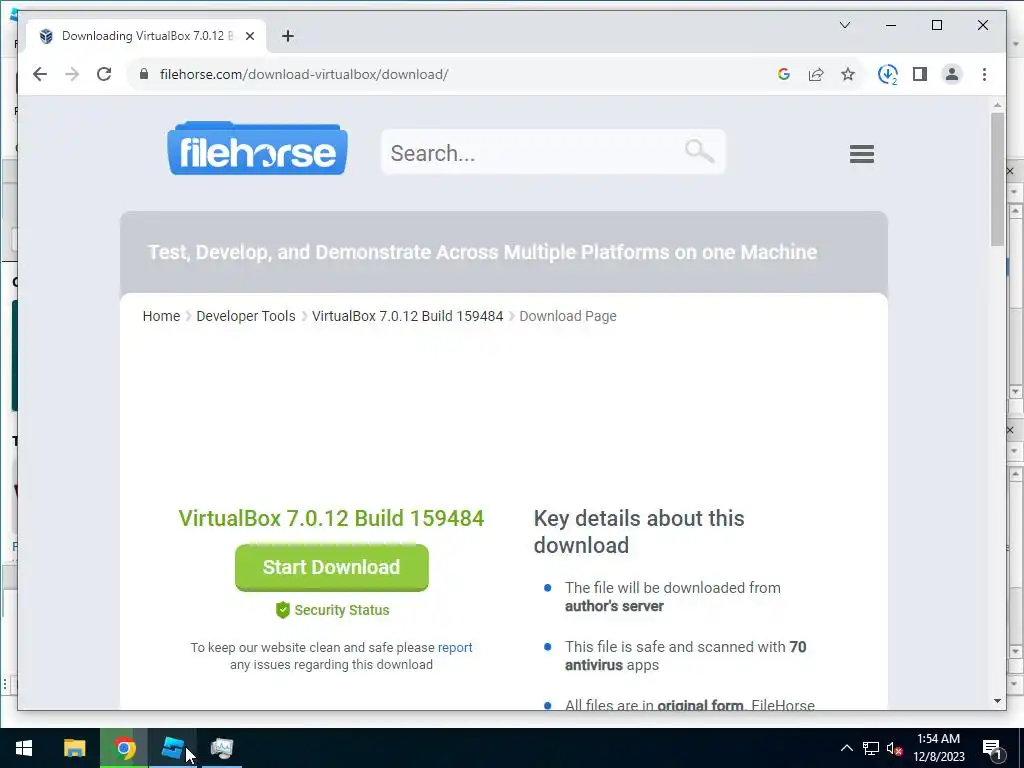Go to FileHorse home via logo
The image size is (1024, 768).
click(257, 148)
